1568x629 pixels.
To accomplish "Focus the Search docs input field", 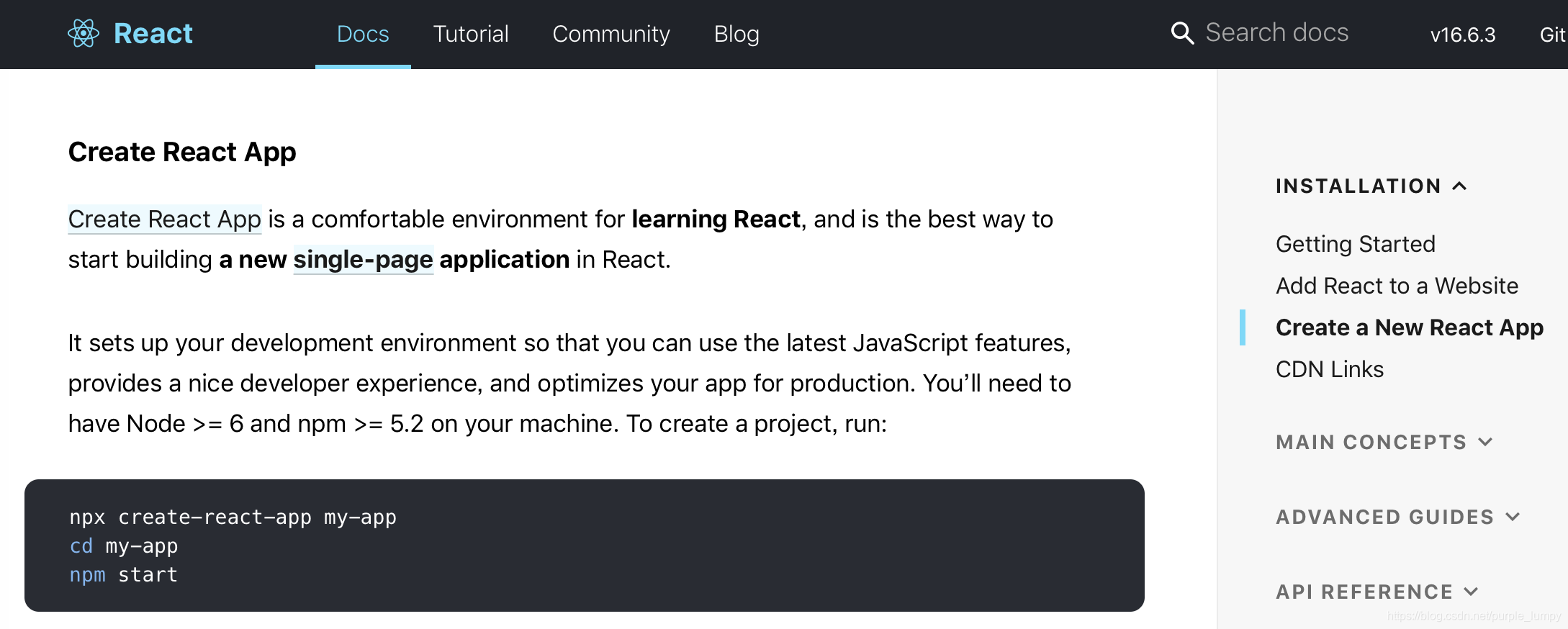I will tap(1277, 33).
